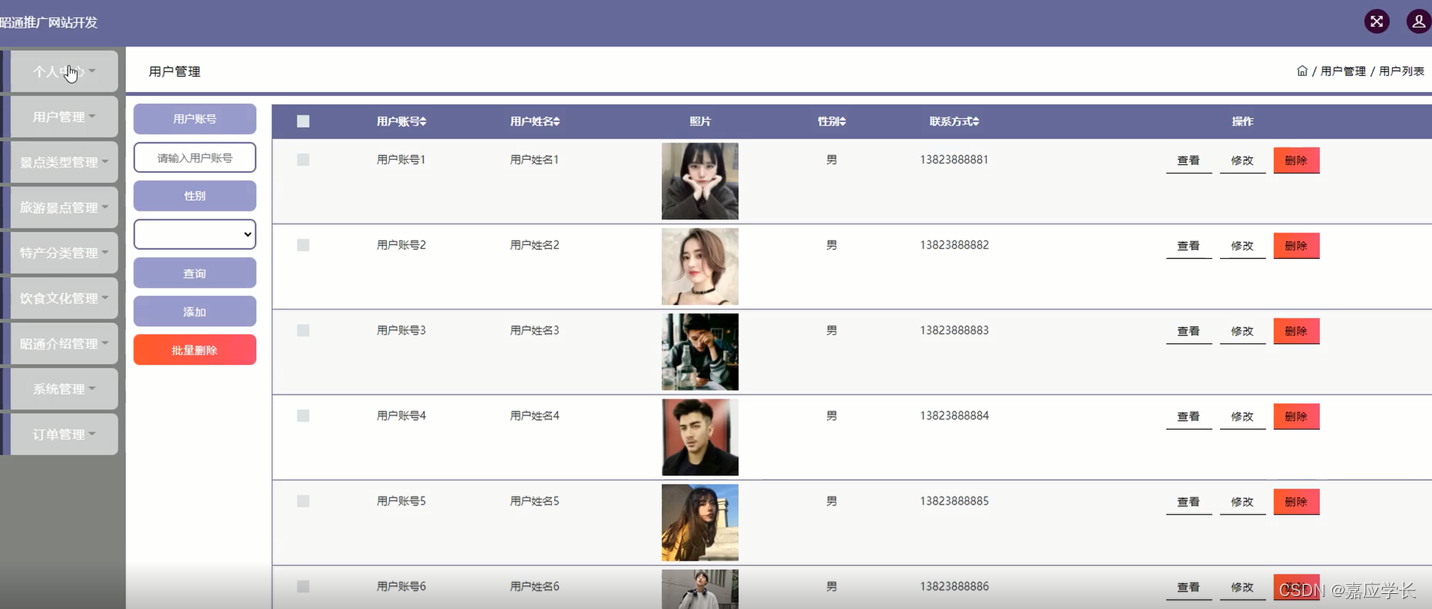The width and height of the screenshot is (1432, 609).
Task: Click the 性别 filter label button
Action: click(195, 196)
